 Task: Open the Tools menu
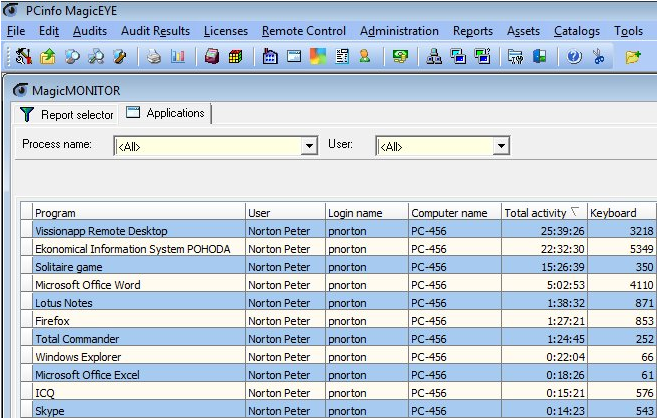click(629, 31)
